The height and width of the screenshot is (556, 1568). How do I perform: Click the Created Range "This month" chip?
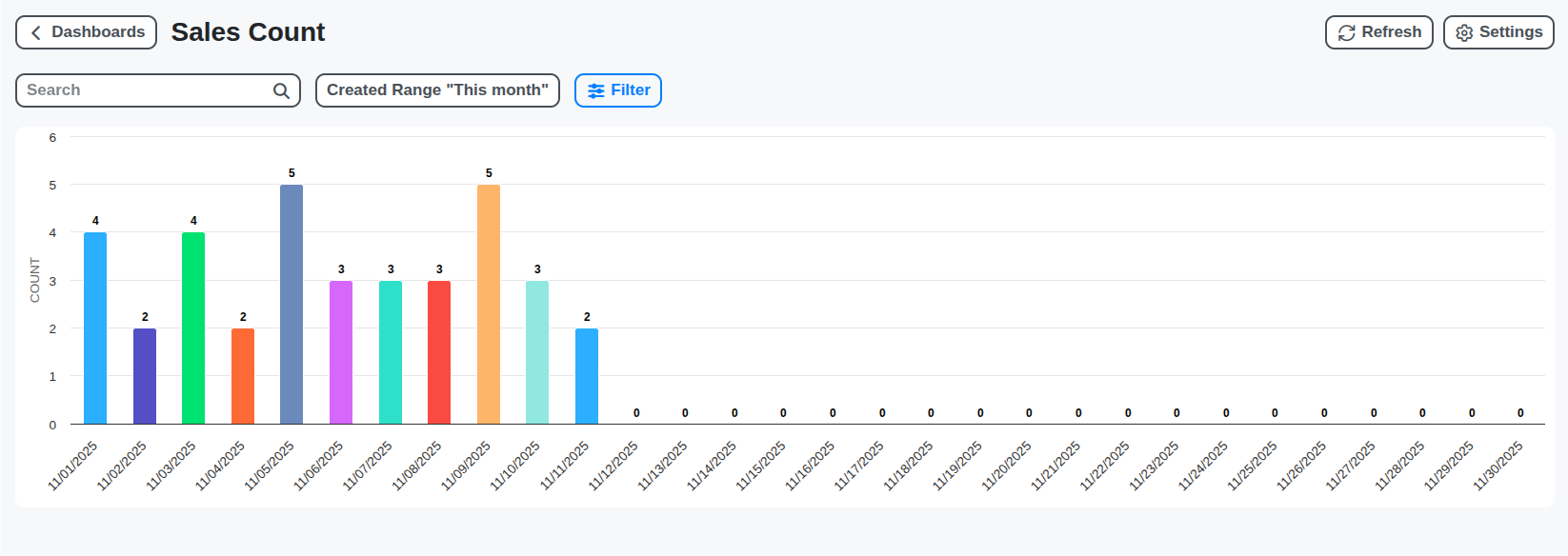pos(437,90)
